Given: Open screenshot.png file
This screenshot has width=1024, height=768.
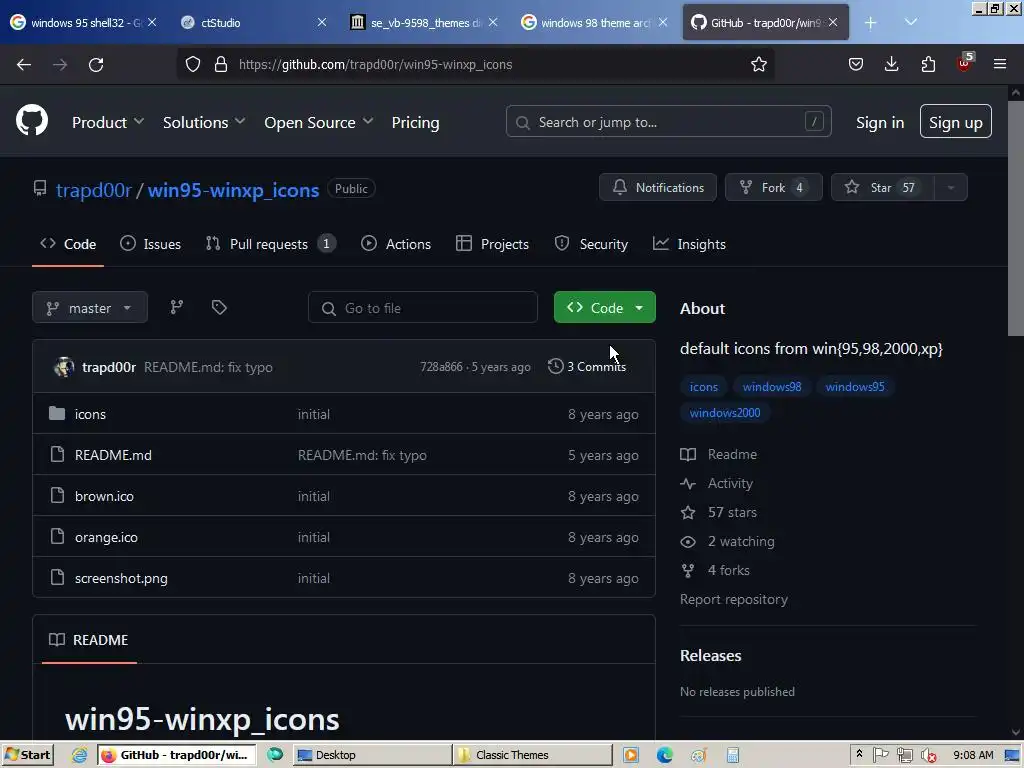Looking at the screenshot, I should coord(121,579).
